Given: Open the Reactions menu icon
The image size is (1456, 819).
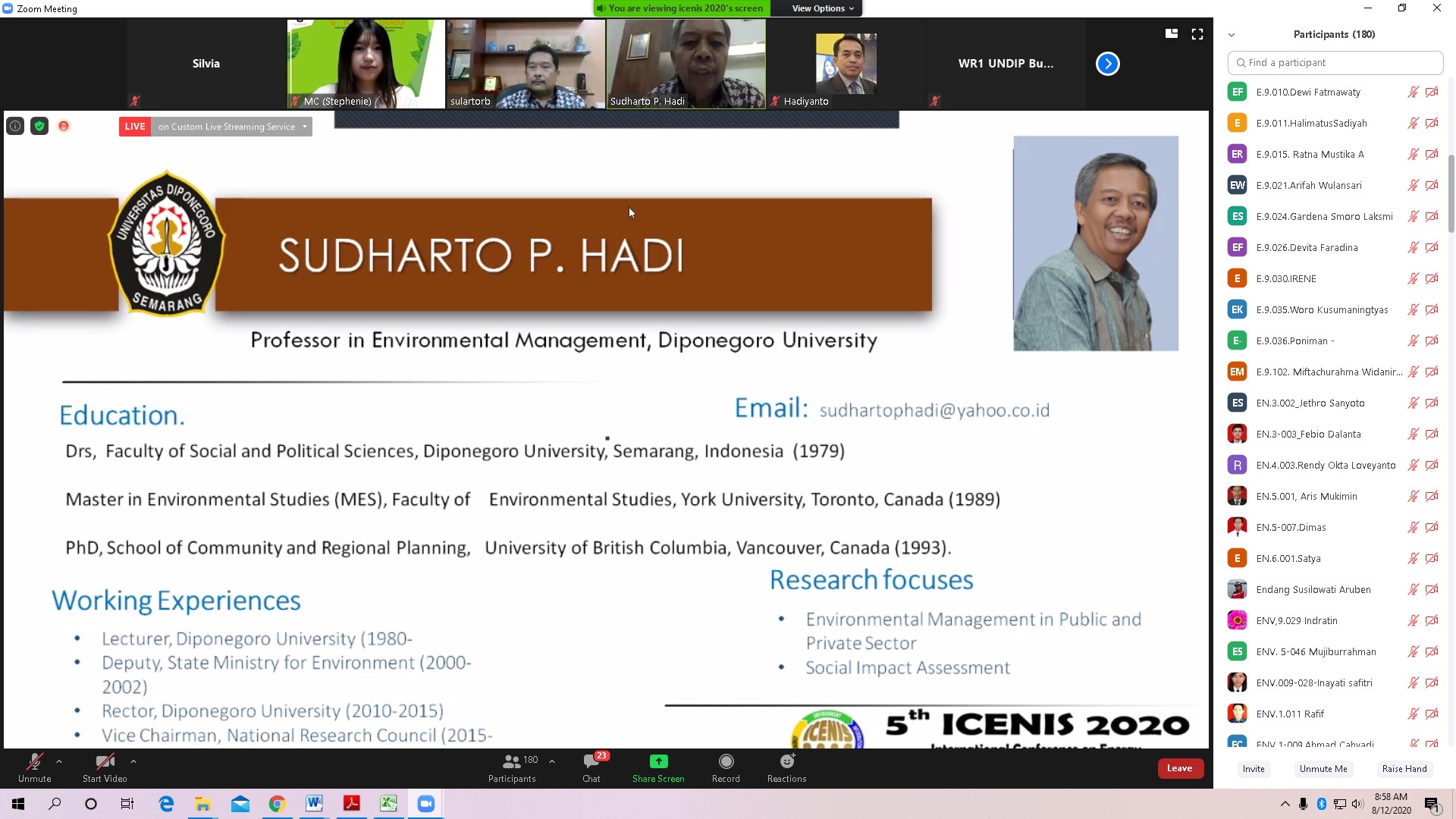Looking at the screenshot, I should tap(787, 761).
